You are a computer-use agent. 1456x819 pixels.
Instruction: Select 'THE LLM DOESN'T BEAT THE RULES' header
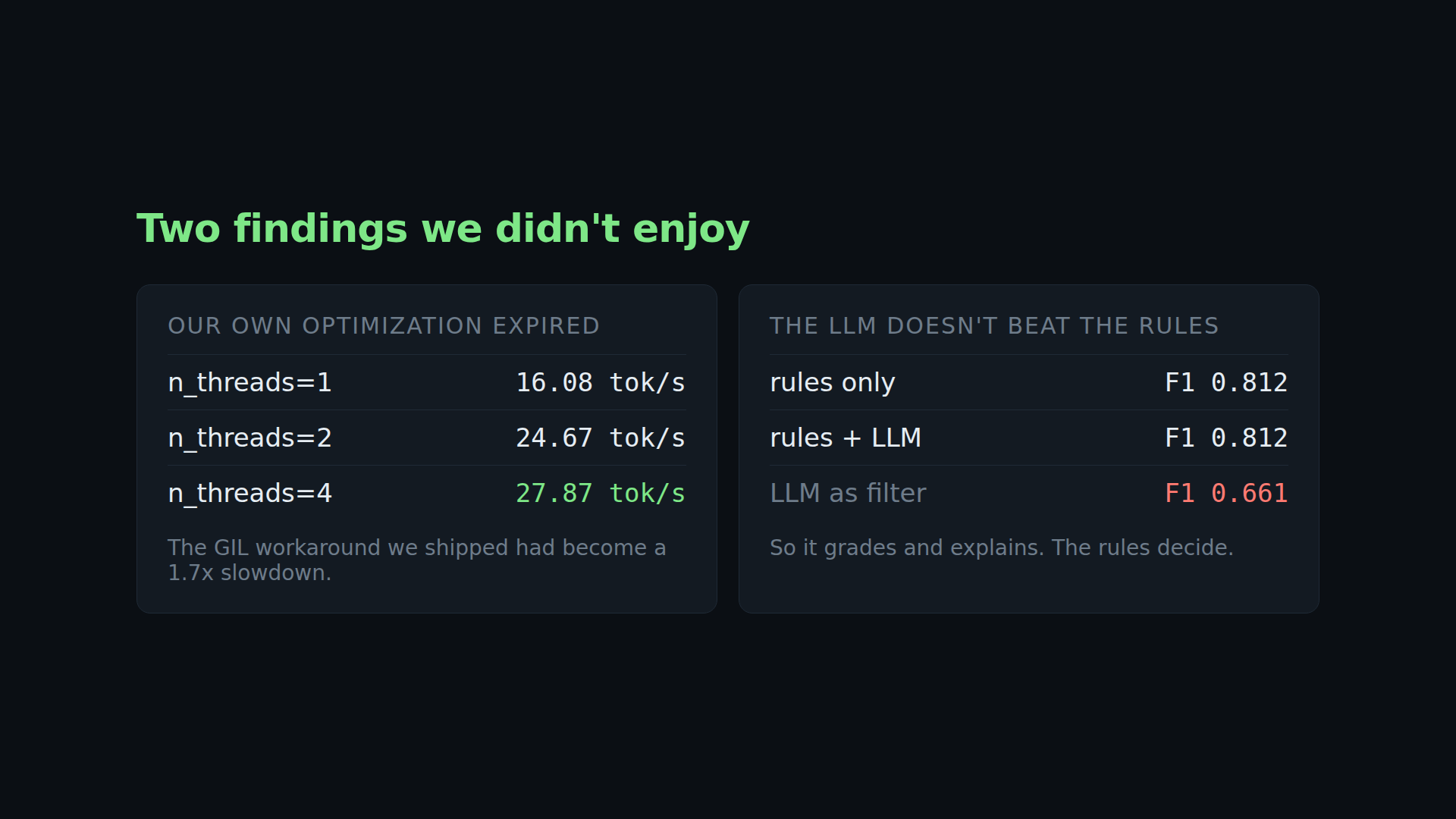tap(994, 326)
